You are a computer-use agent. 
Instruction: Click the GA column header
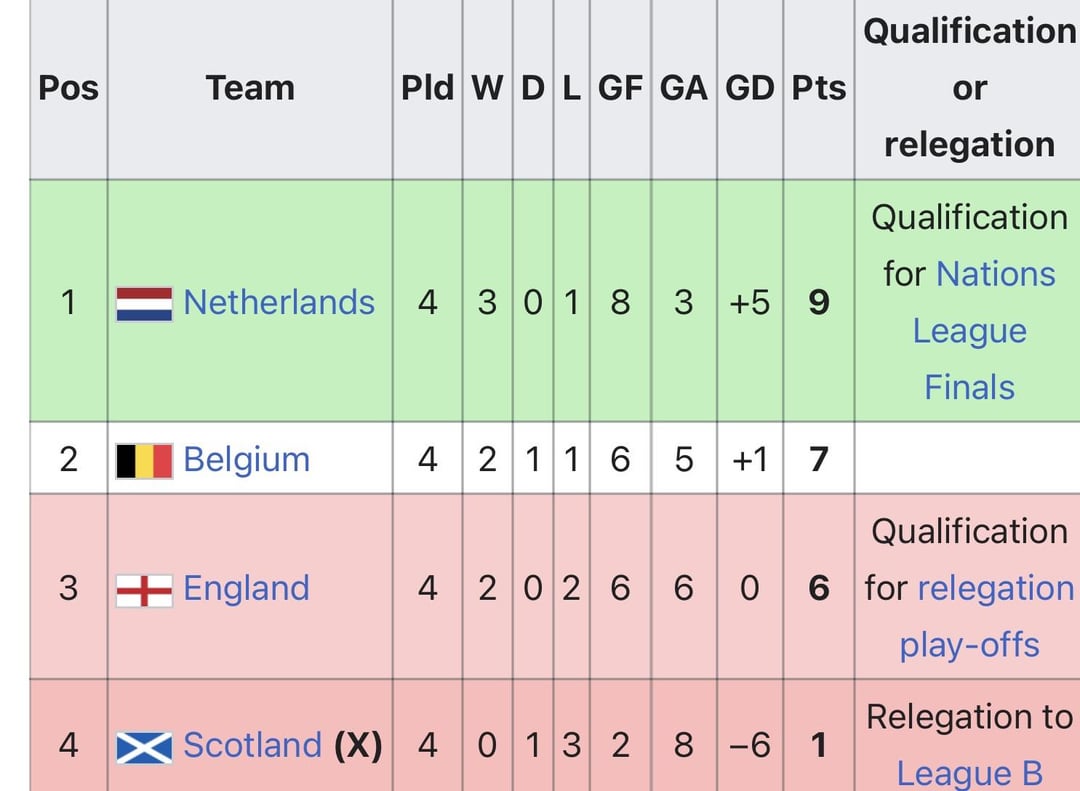tap(683, 88)
